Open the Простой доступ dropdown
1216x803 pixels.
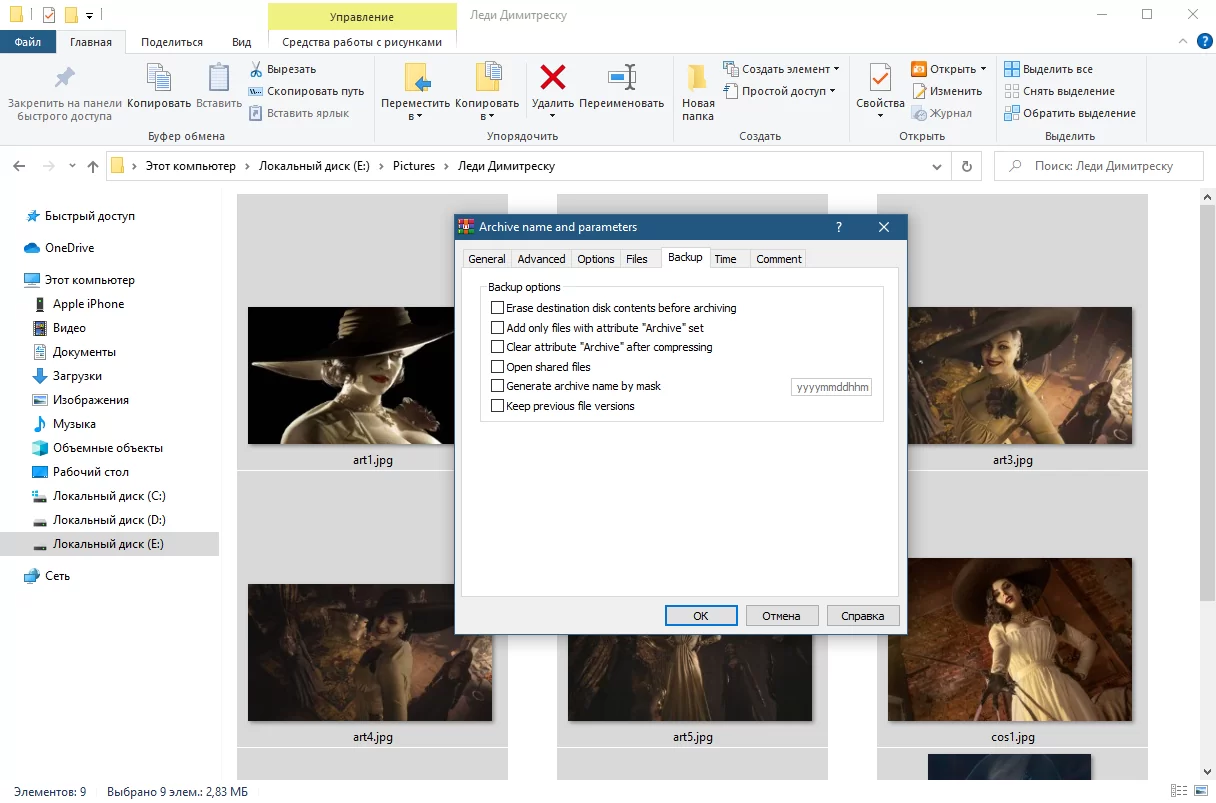pos(832,91)
